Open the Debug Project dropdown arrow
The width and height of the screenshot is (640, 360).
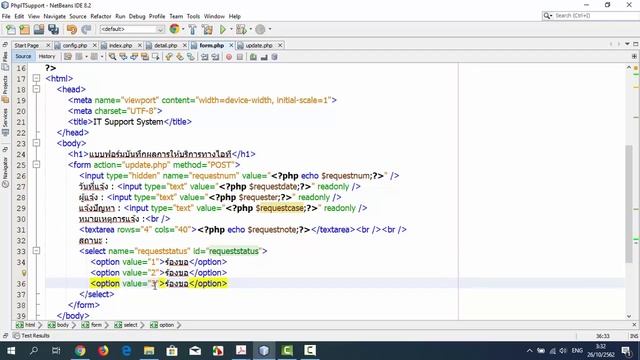(250, 29)
